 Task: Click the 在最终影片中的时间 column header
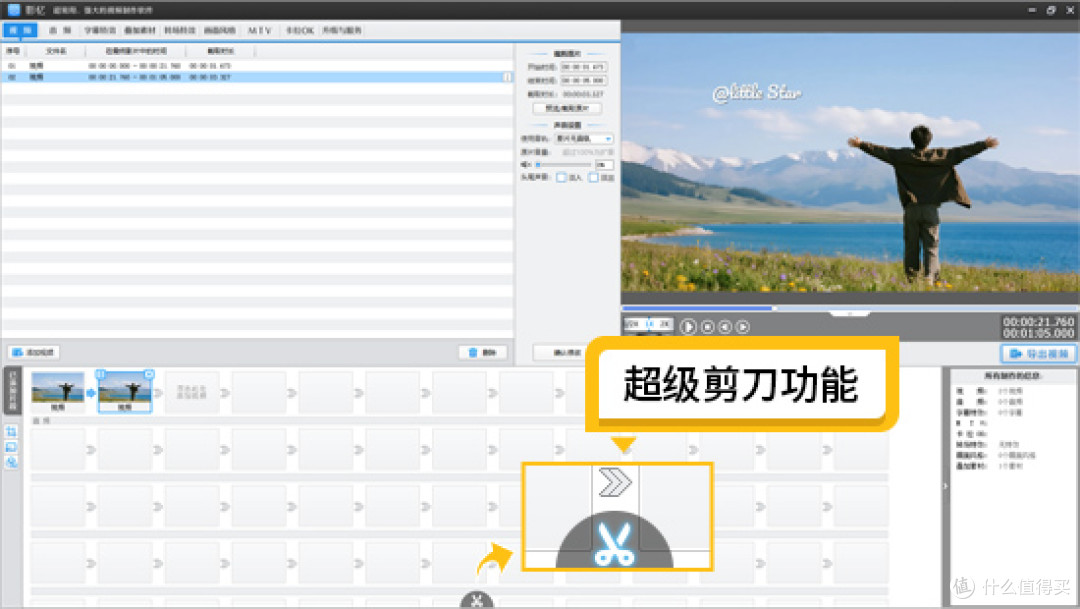pyautogui.click(x=136, y=51)
